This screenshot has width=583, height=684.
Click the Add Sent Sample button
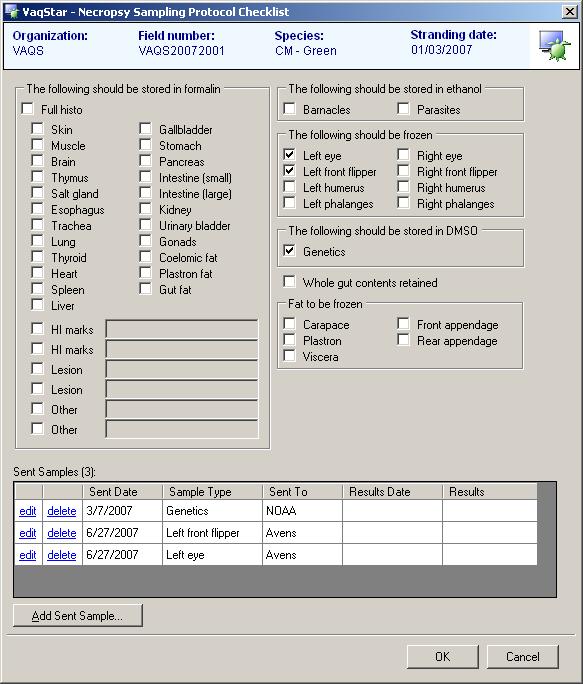point(78,616)
